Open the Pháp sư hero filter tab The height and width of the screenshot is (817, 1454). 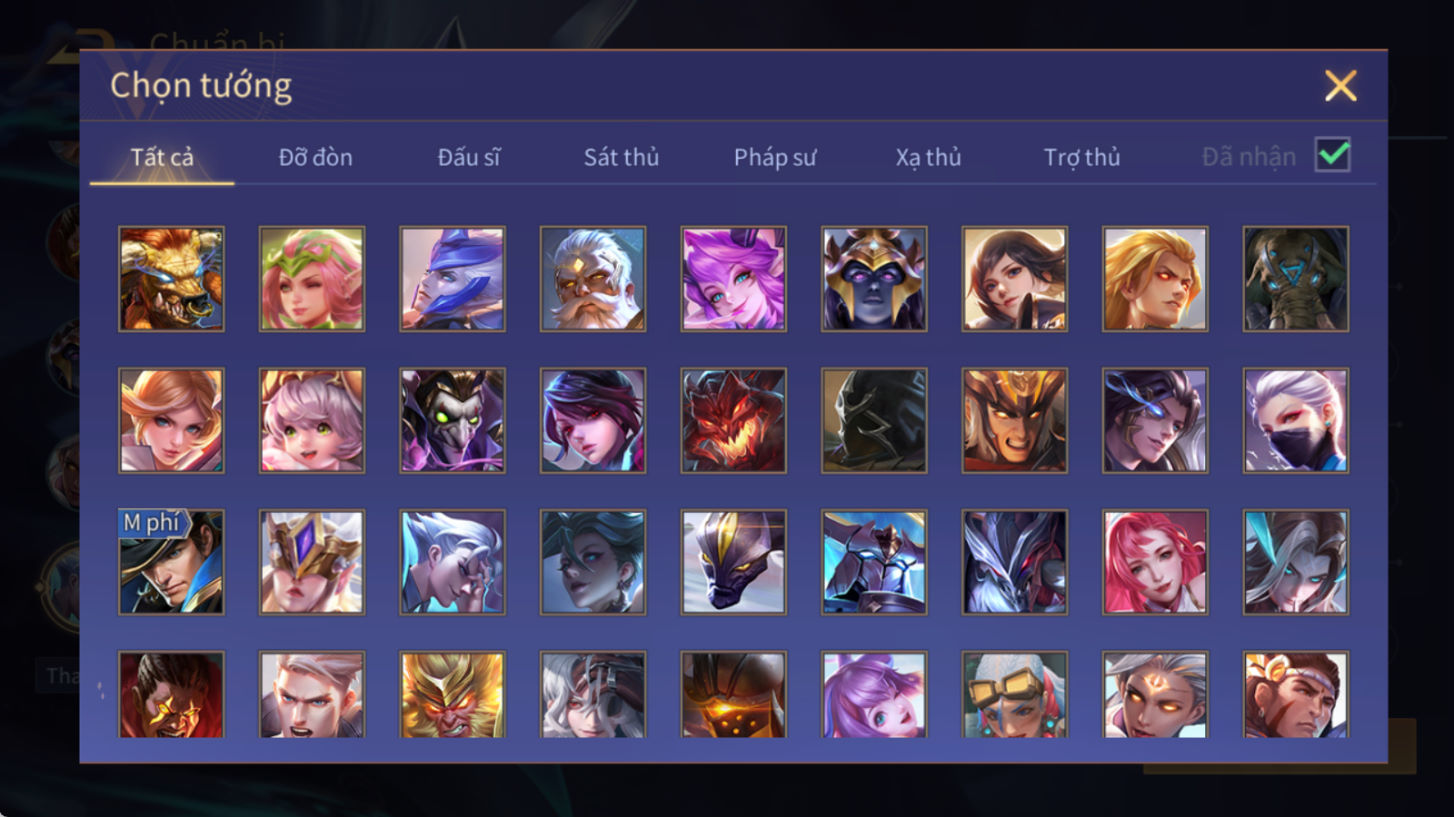point(775,157)
